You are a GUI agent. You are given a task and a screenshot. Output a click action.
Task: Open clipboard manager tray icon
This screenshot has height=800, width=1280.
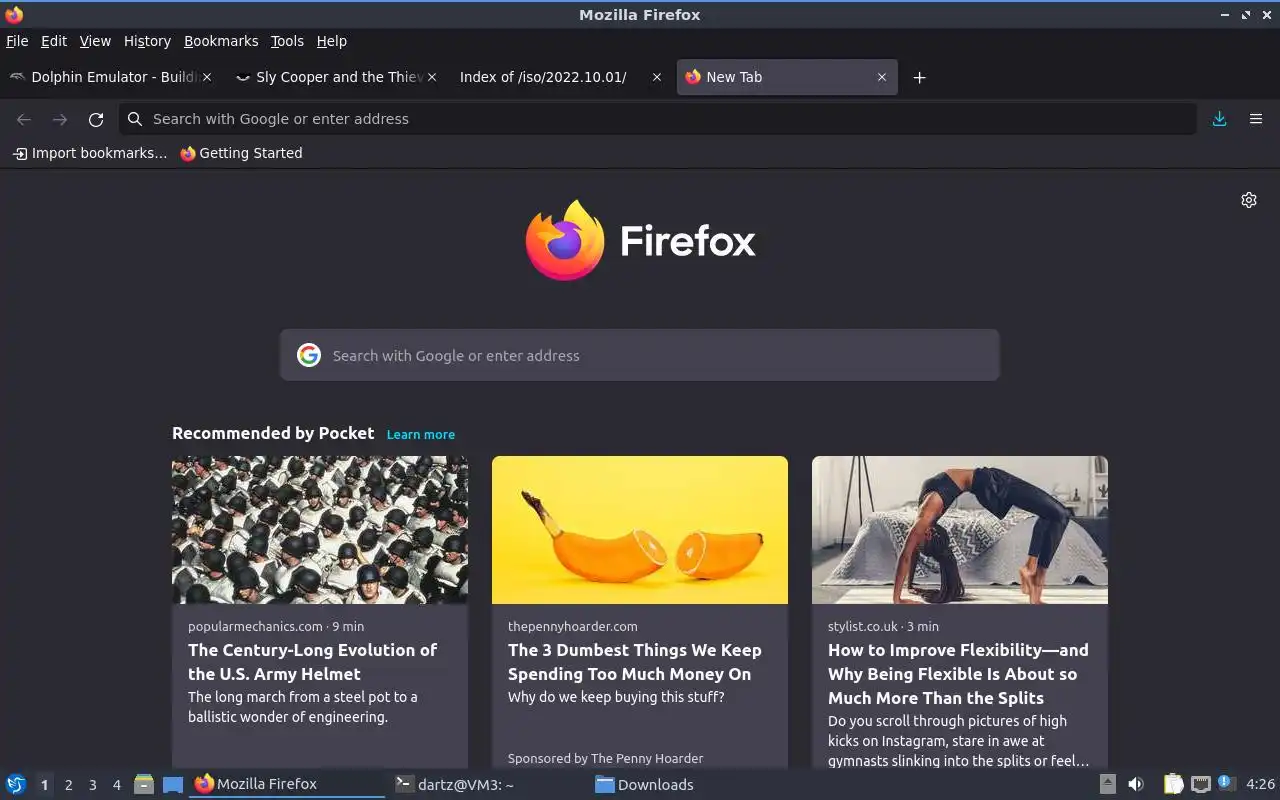[x=1173, y=784]
